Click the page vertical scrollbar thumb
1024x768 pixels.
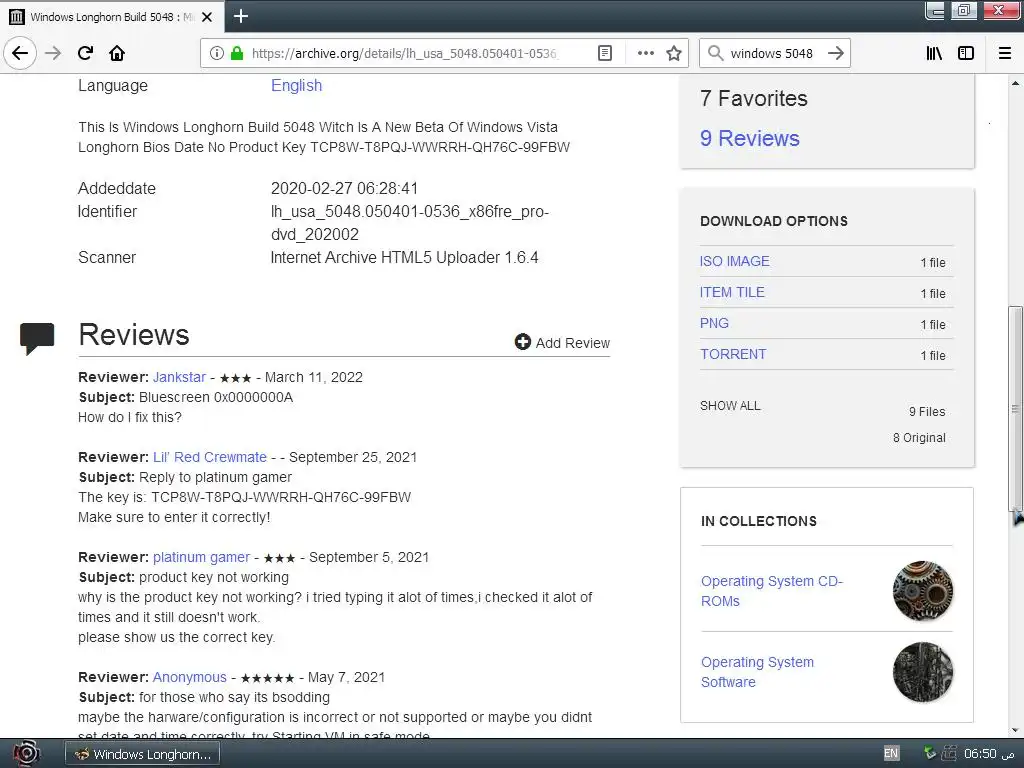(x=1016, y=408)
